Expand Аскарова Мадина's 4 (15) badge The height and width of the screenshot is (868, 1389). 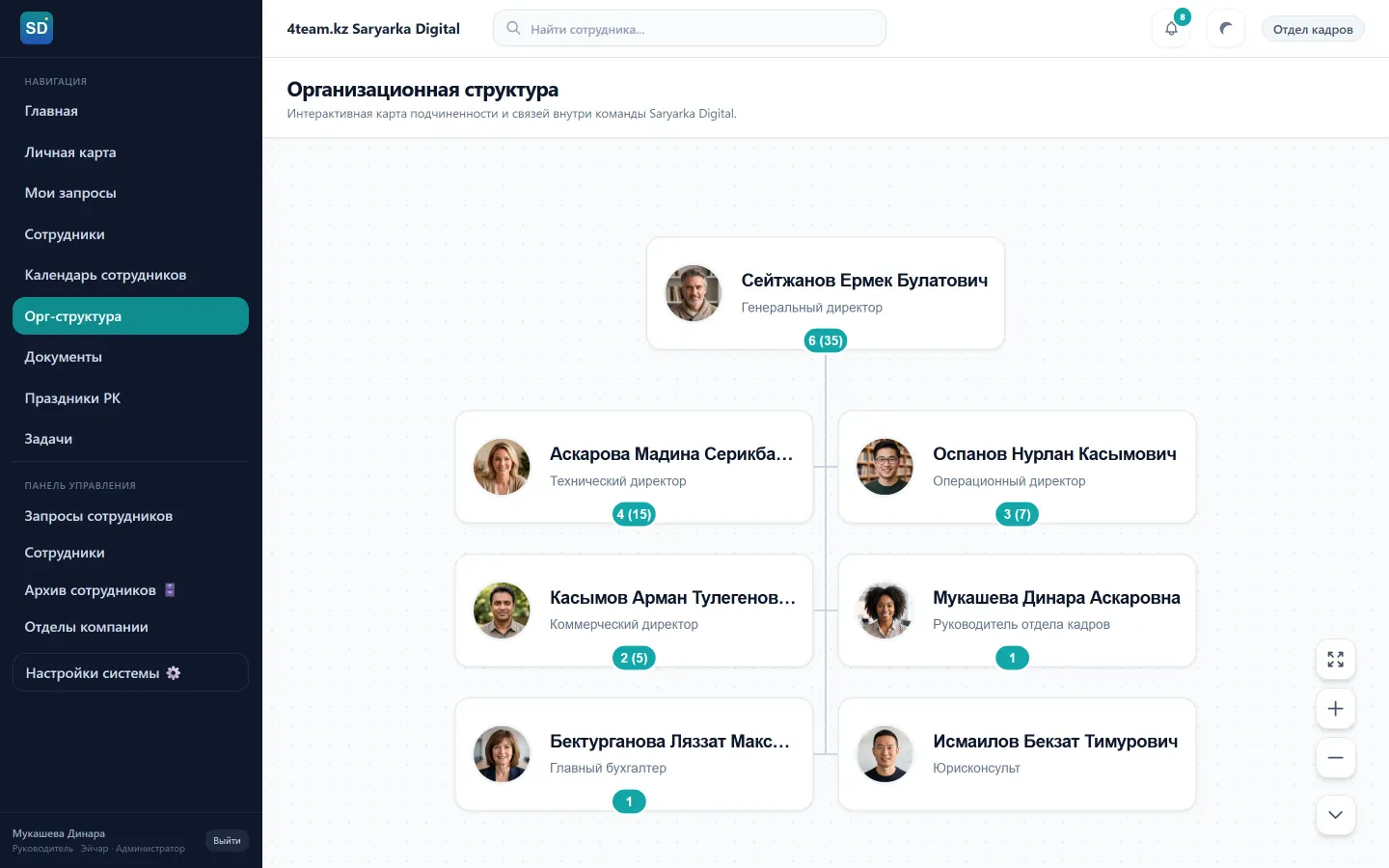point(635,514)
